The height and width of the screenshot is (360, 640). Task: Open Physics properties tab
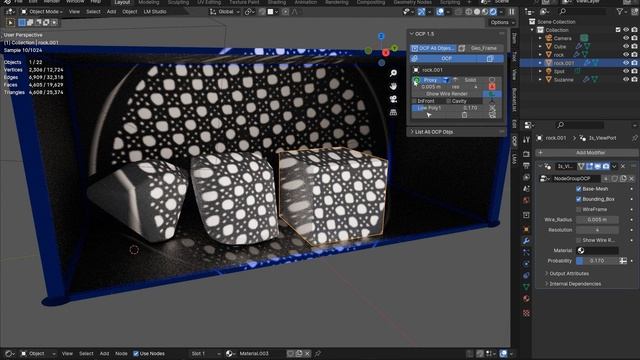click(x=526, y=264)
